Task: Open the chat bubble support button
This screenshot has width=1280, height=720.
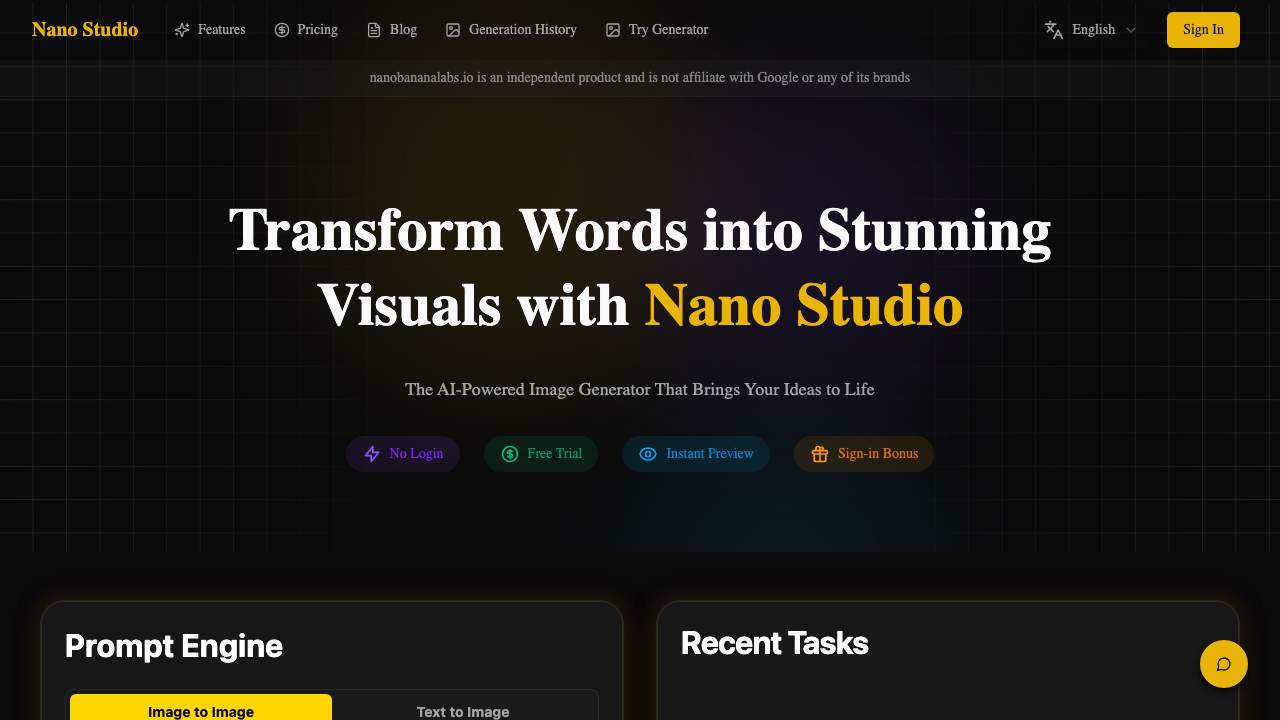Action: click(x=1224, y=664)
